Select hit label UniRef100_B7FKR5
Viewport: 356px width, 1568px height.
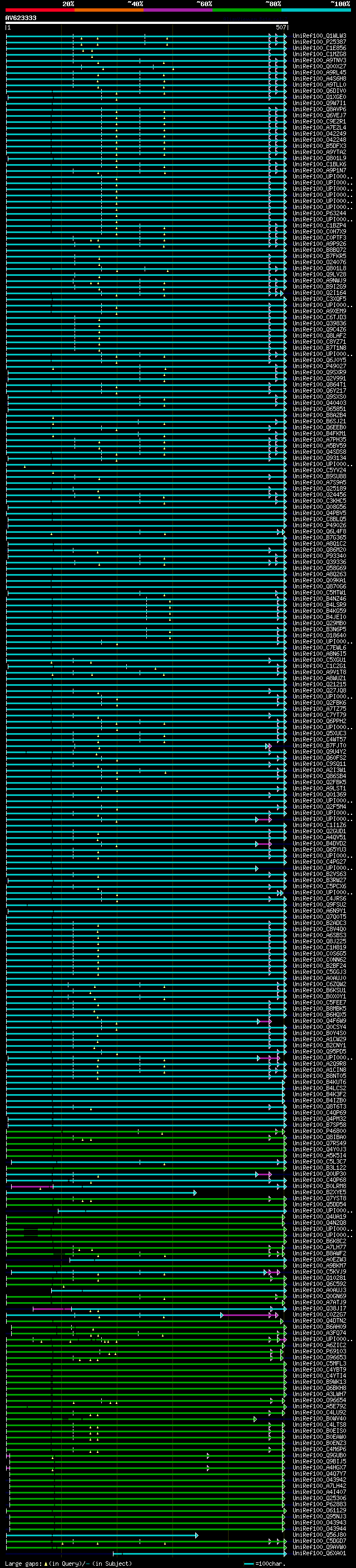click(x=319, y=256)
